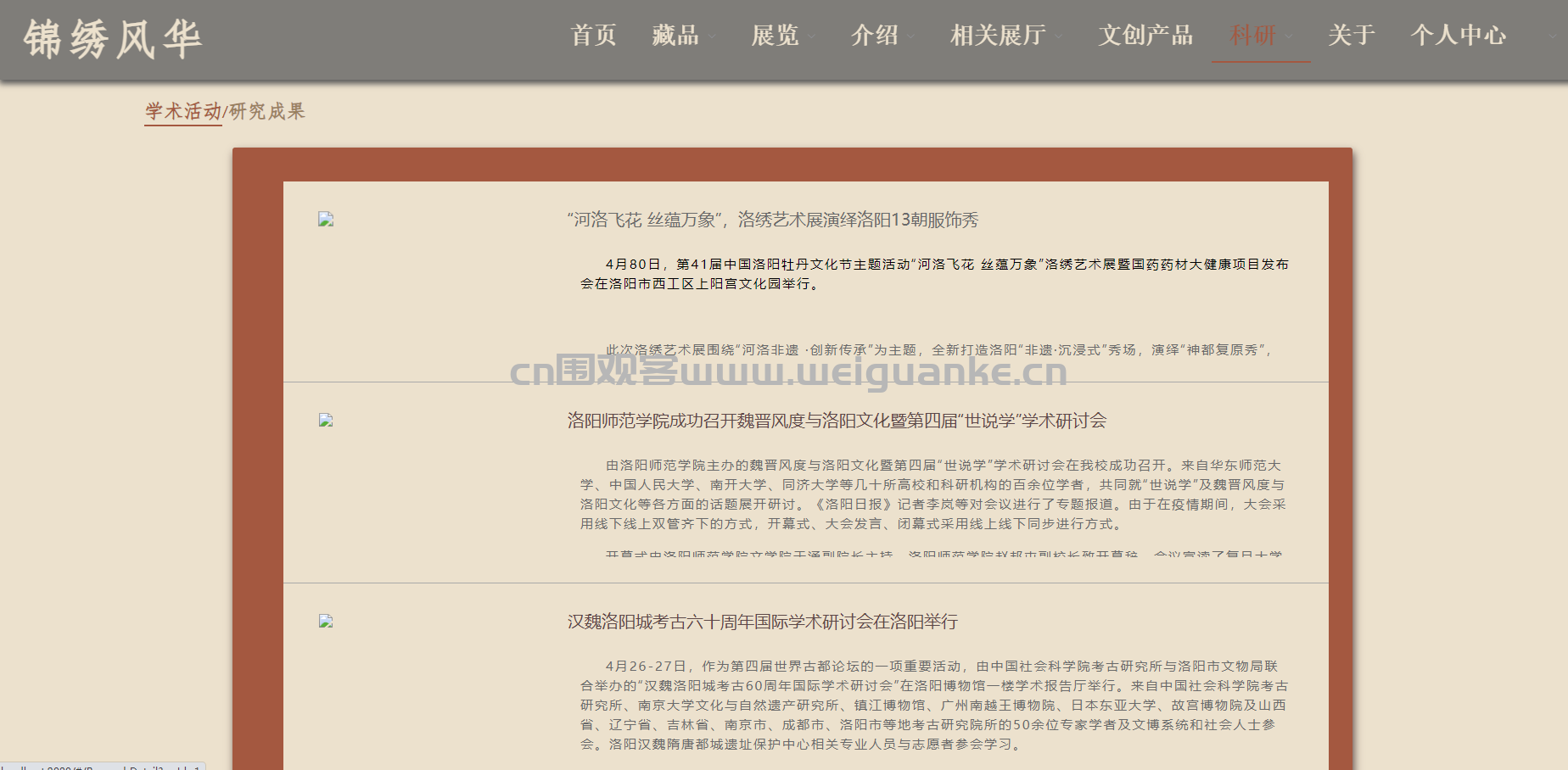Navigate to the 关于 page
Viewport: 1568px width, 770px height.
click(1351, 36)
